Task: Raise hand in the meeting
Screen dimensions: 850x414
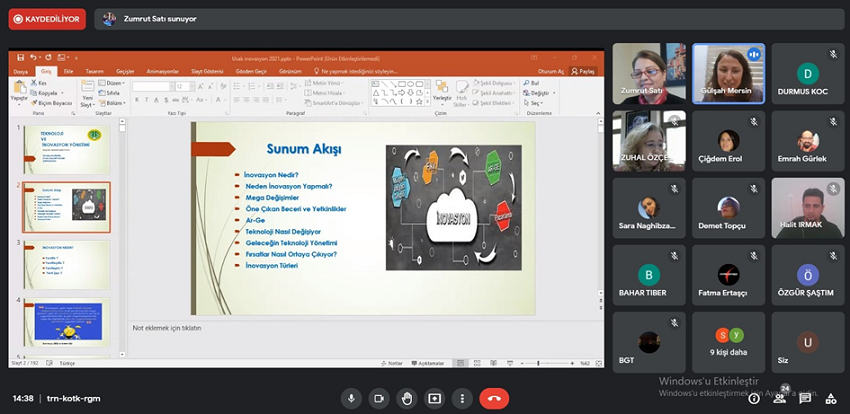Action: tap(407, 398)
